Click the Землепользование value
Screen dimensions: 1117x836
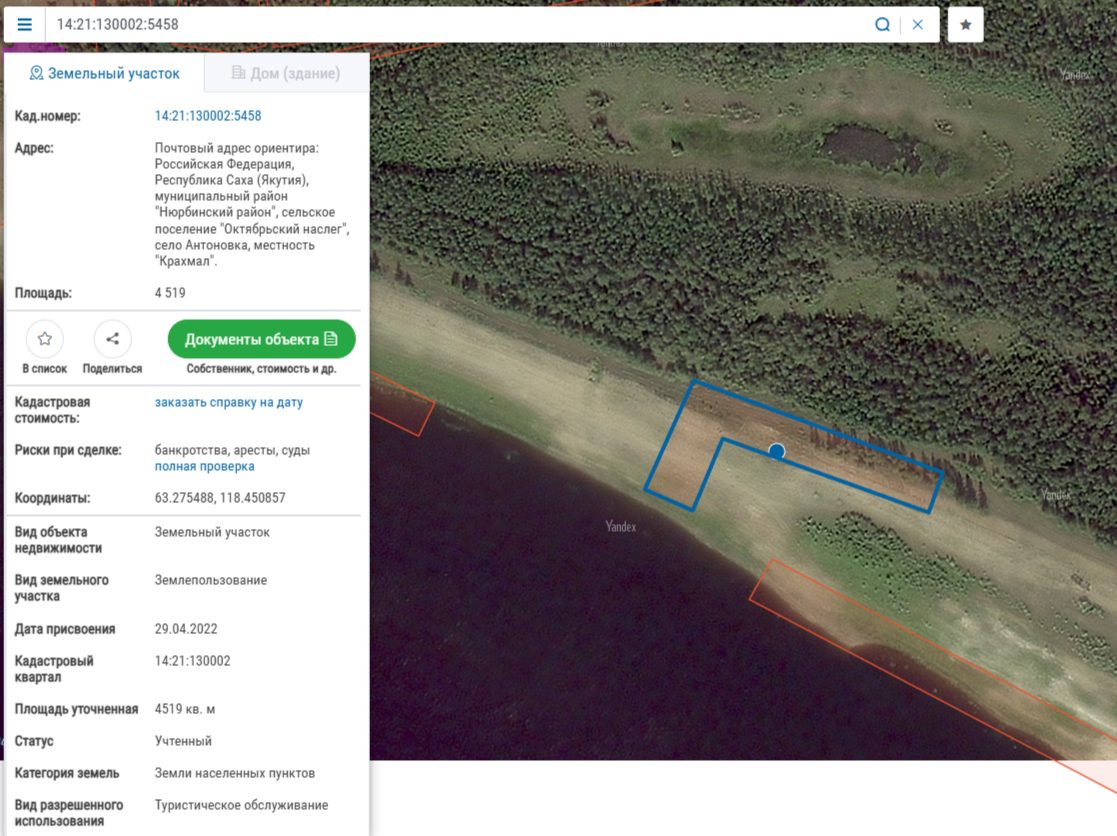pos(211,580)
